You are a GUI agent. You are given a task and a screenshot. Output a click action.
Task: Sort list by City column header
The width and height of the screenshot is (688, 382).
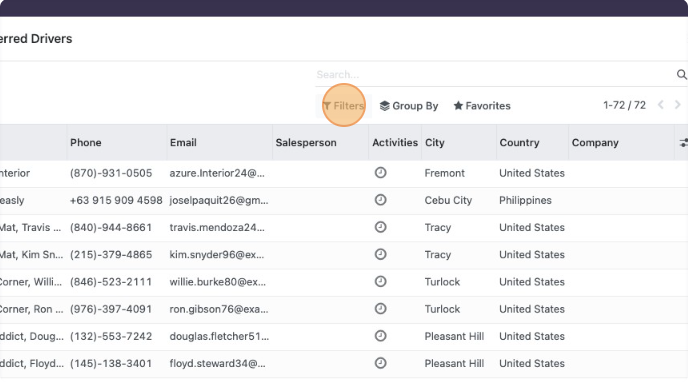point(435,143)
